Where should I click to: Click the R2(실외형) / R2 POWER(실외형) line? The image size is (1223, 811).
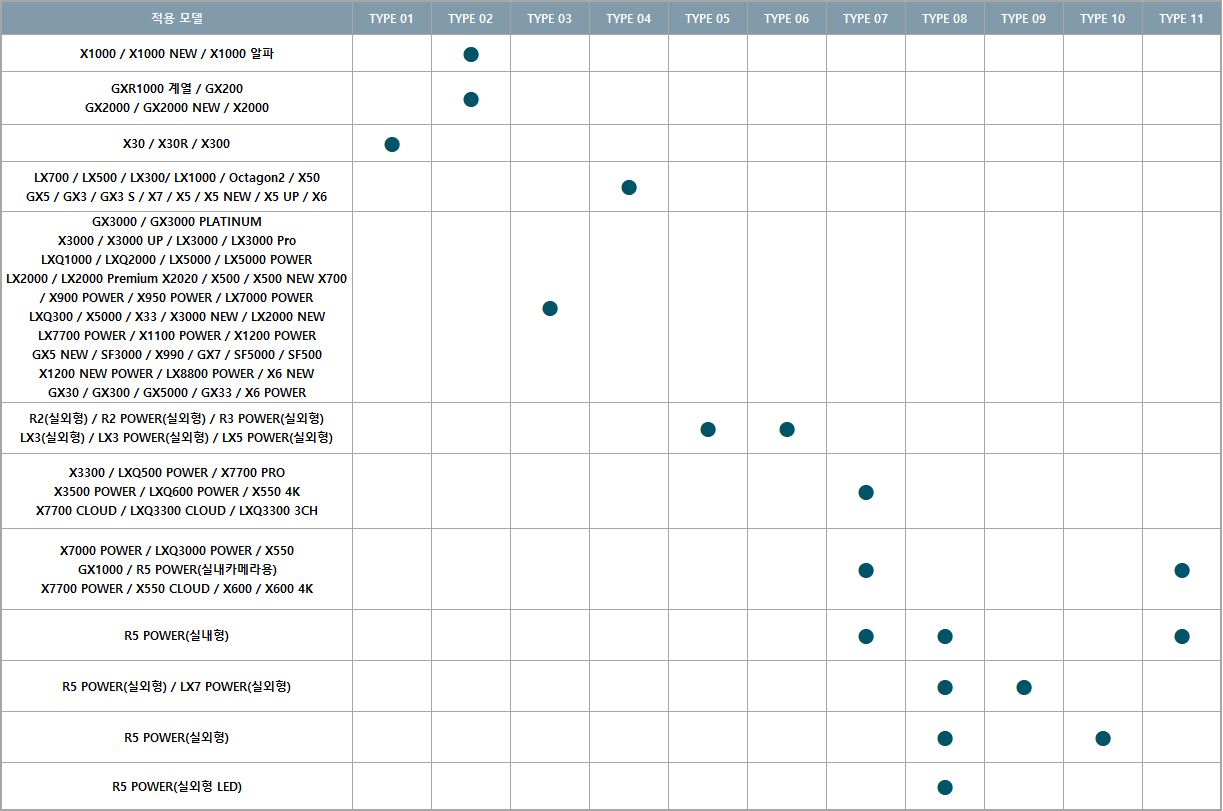coord(177,418)
